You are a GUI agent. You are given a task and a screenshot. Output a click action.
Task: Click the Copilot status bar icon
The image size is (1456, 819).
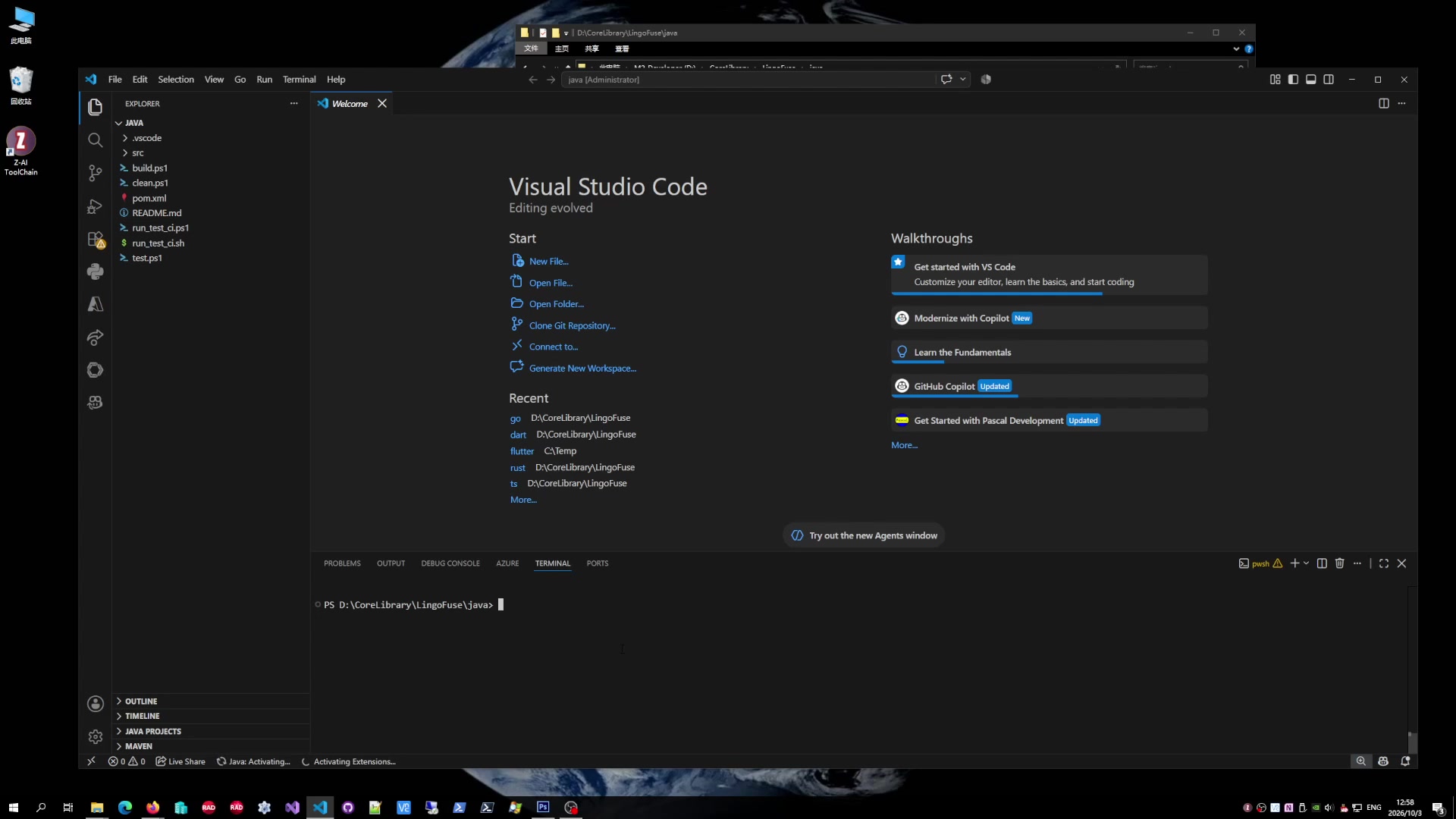pos(1383,761)
